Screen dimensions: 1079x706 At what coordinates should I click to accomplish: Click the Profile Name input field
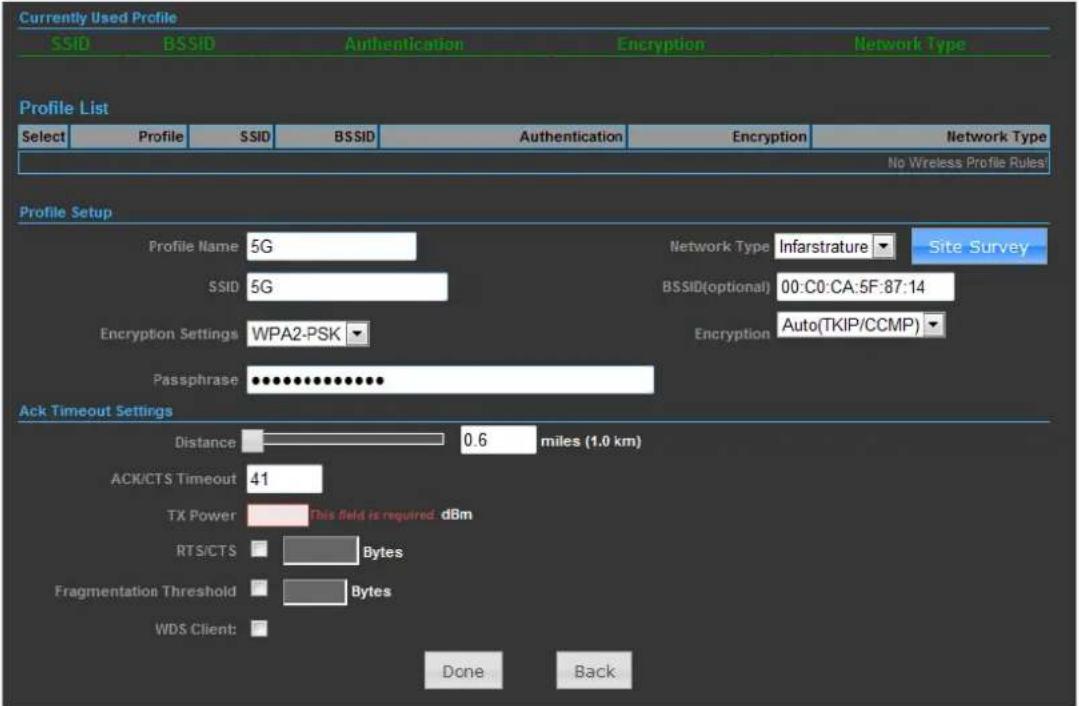[x=332, y=246]
